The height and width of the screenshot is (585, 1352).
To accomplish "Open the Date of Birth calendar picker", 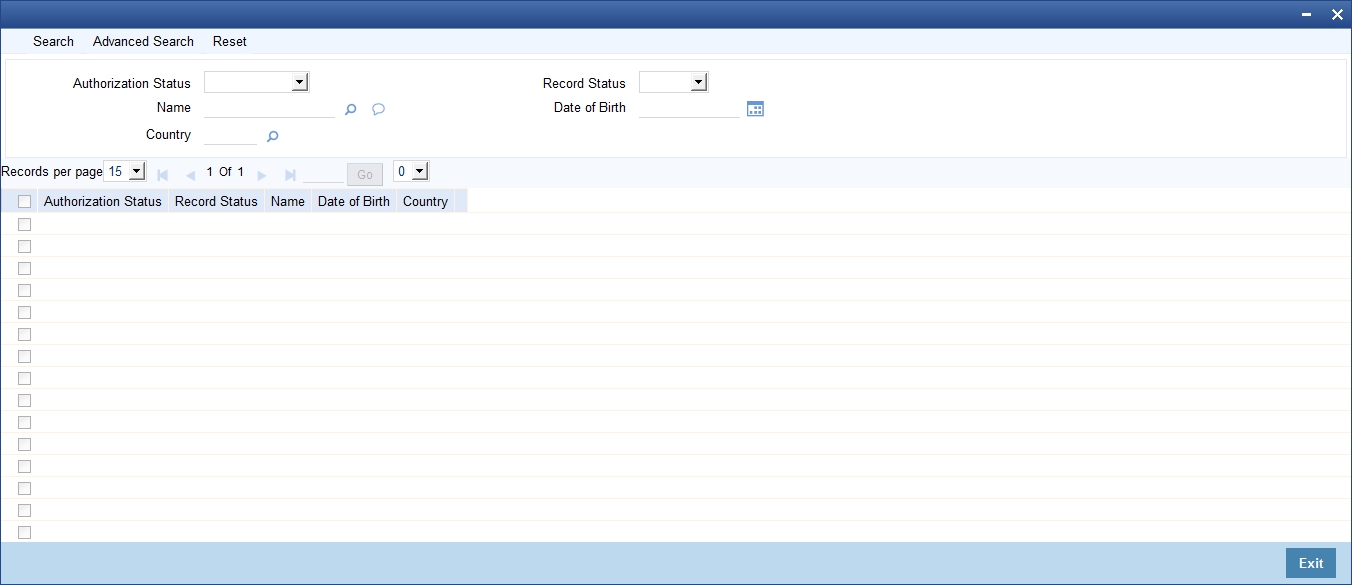I will point(756,109).
